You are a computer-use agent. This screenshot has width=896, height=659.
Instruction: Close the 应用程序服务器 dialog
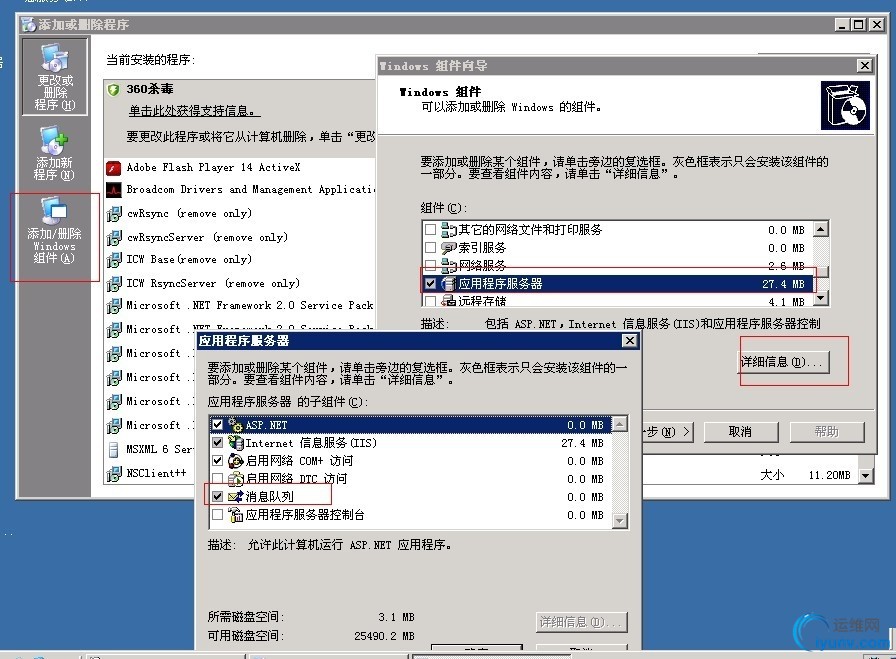click(x=629, y=341)
